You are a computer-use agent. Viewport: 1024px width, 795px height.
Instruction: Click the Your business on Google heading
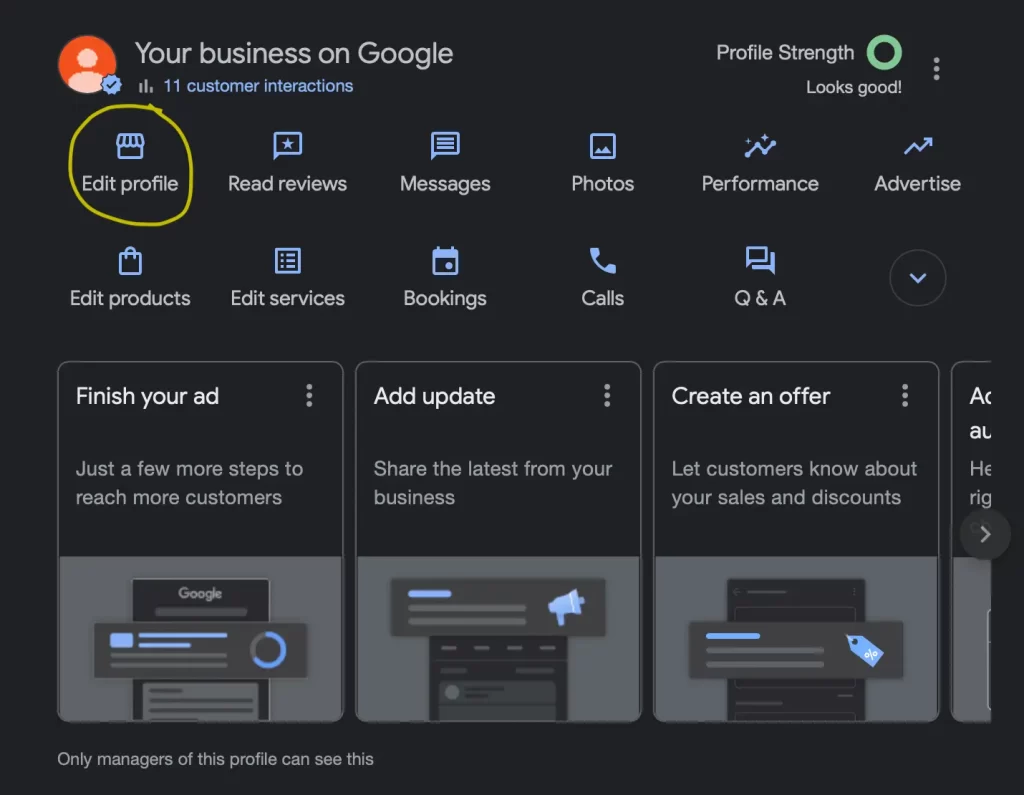coord(294,54)
